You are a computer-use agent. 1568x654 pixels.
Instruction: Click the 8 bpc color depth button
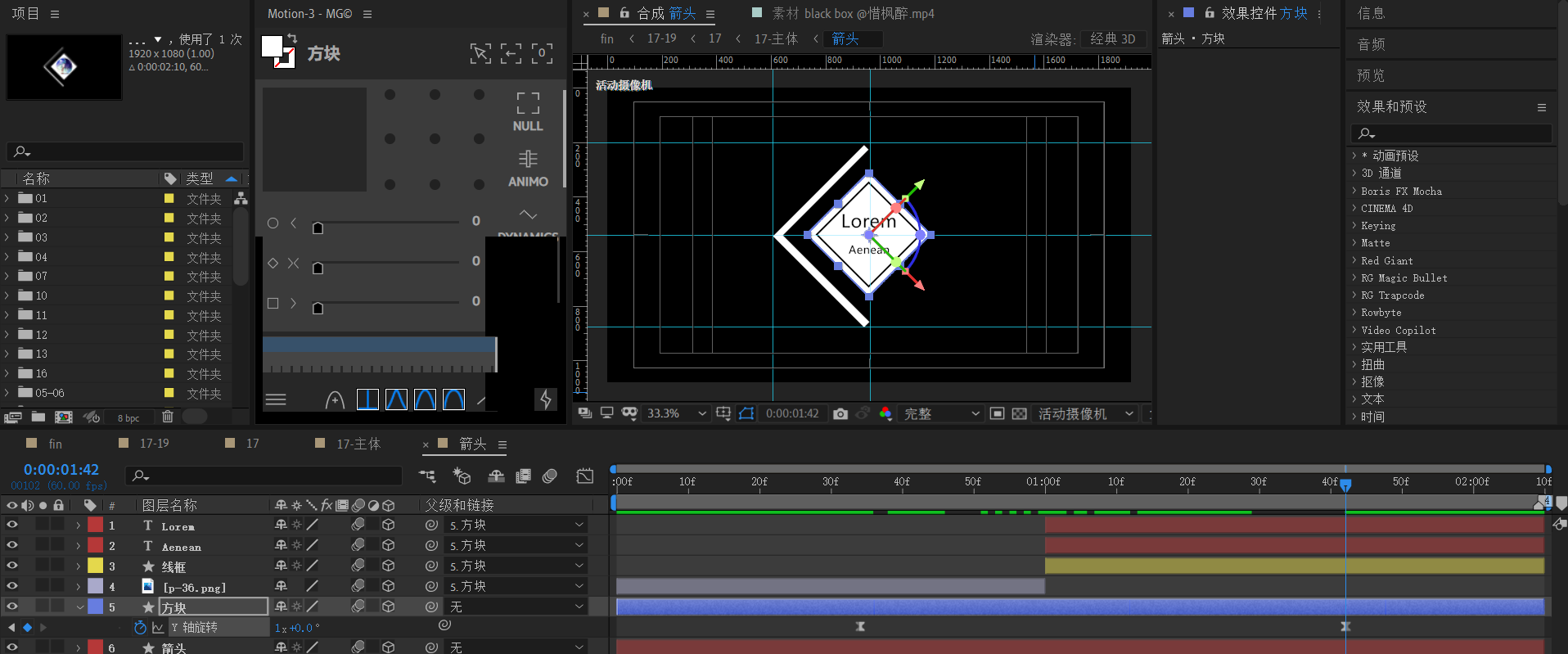[x=128, y=418]
